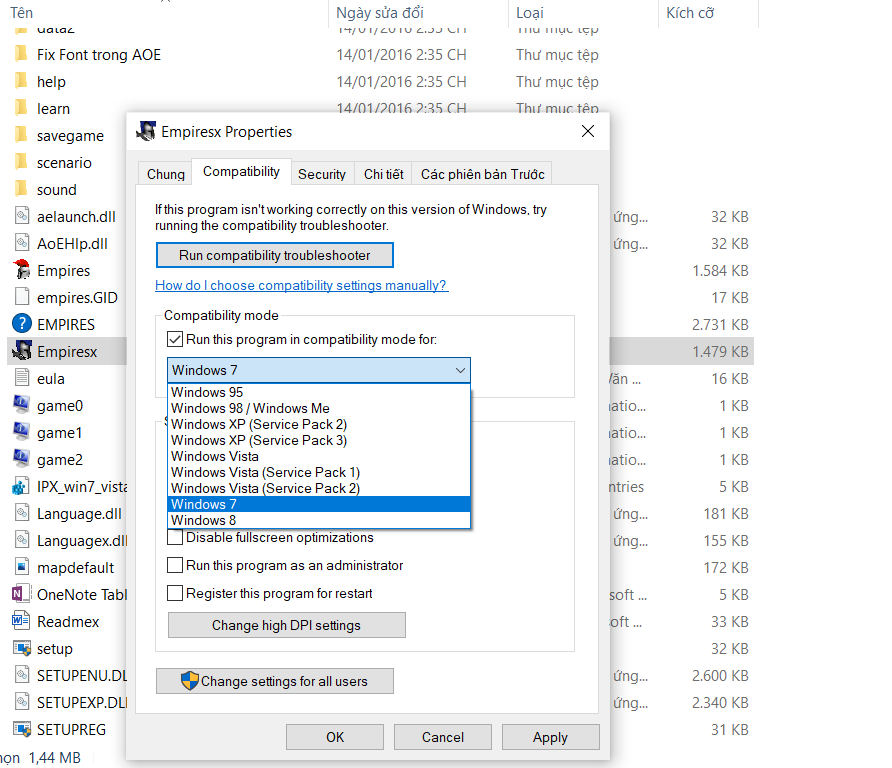Select Windows 8 from the dropdown list
Viewport: 892px width, 768px height.
(x=203, y=520)
